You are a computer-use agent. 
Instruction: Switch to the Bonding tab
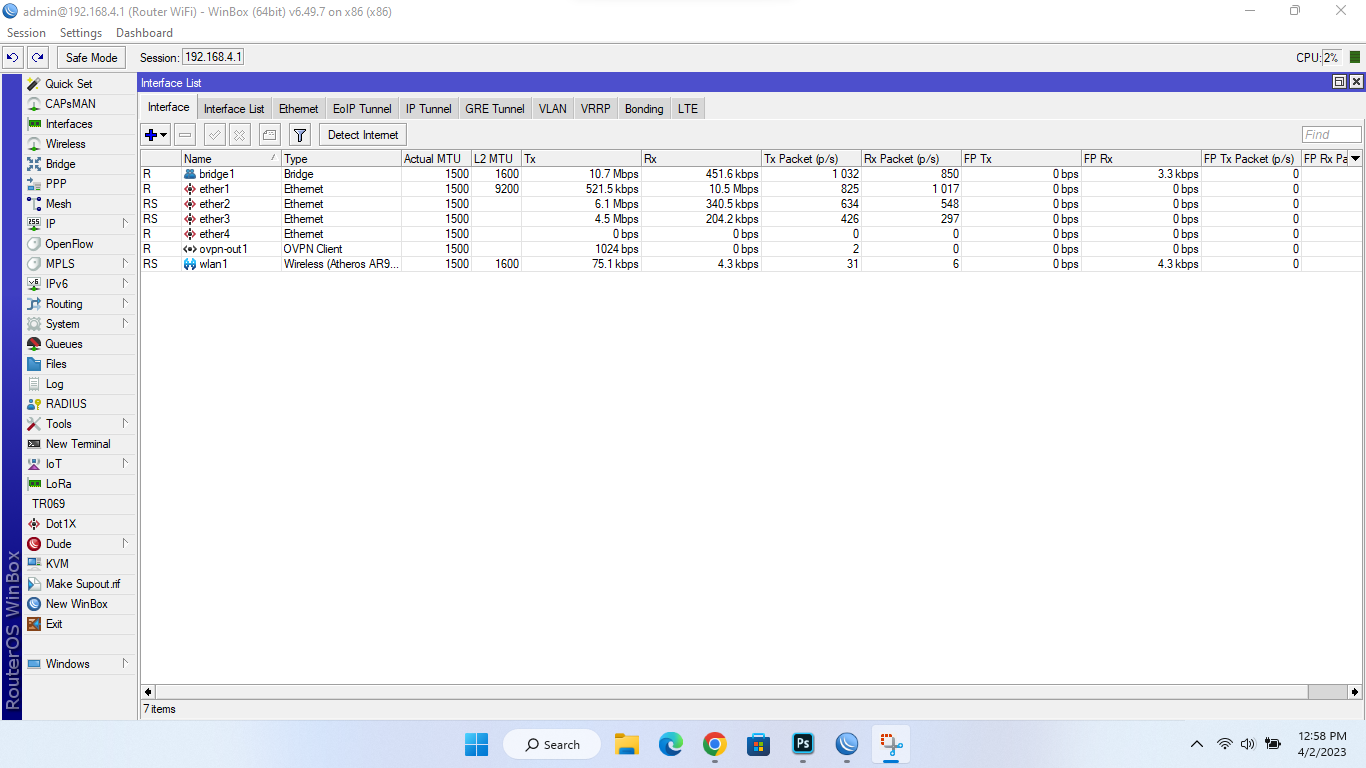pos(644,109)
